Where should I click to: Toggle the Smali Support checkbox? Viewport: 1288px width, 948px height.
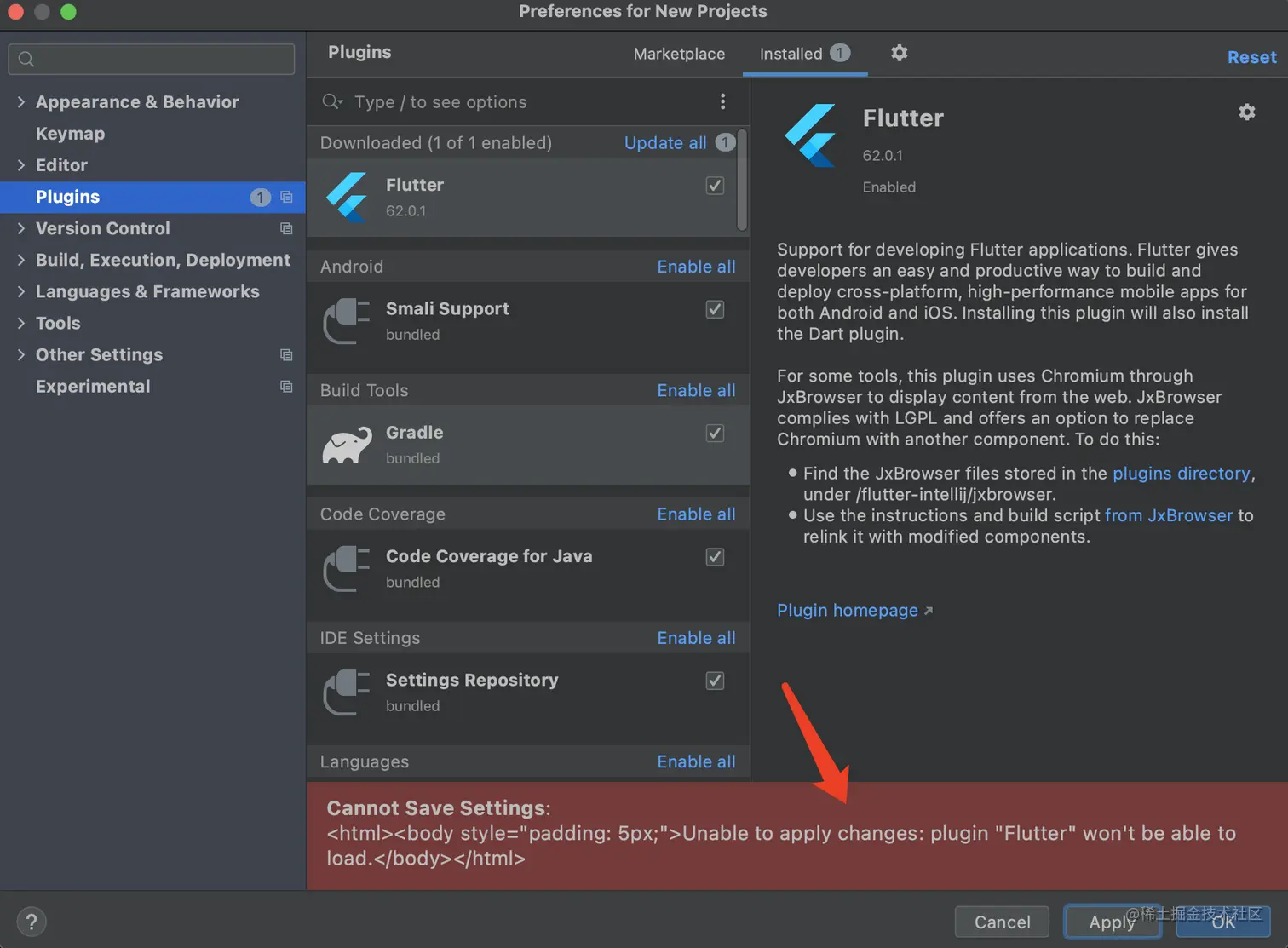pyautogui.click(x=716, y=309)
